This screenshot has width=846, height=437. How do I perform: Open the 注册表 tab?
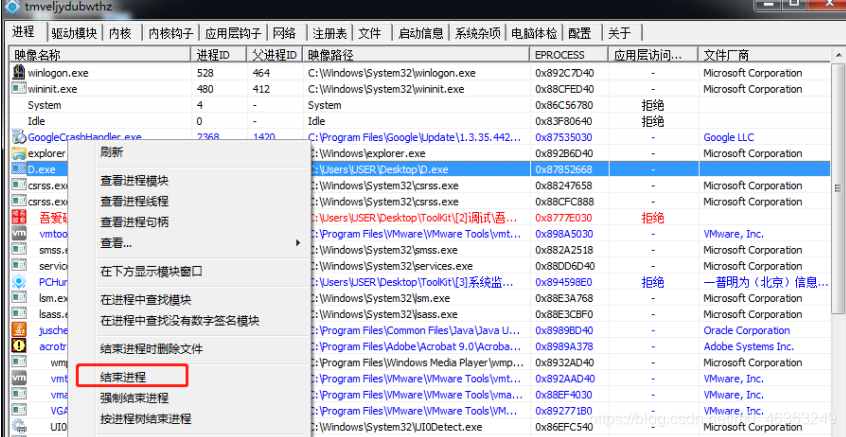(330, 33)
